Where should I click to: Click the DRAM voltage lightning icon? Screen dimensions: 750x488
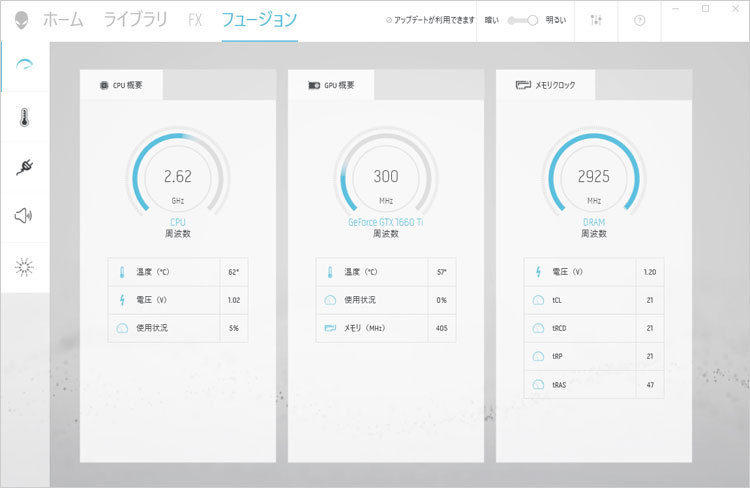pyautogui.click(x=538, y=272)
